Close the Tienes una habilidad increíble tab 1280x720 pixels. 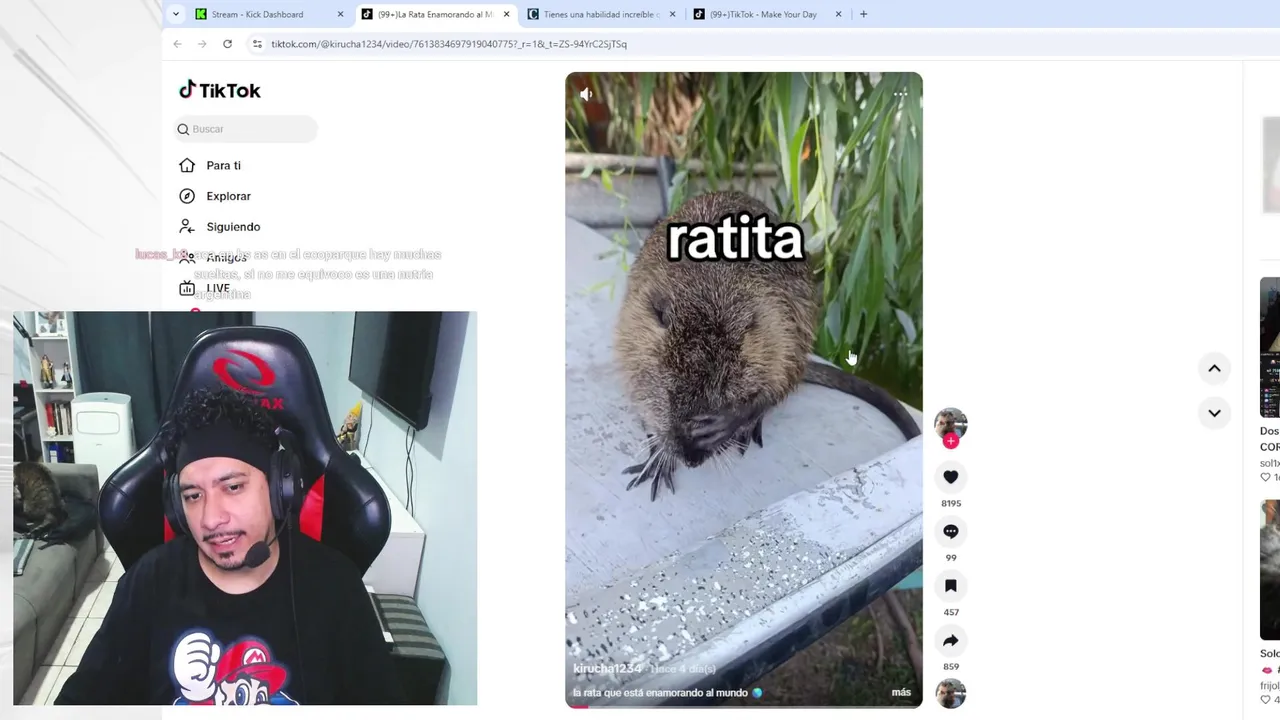pyautogui.click(x=672, y=14)
